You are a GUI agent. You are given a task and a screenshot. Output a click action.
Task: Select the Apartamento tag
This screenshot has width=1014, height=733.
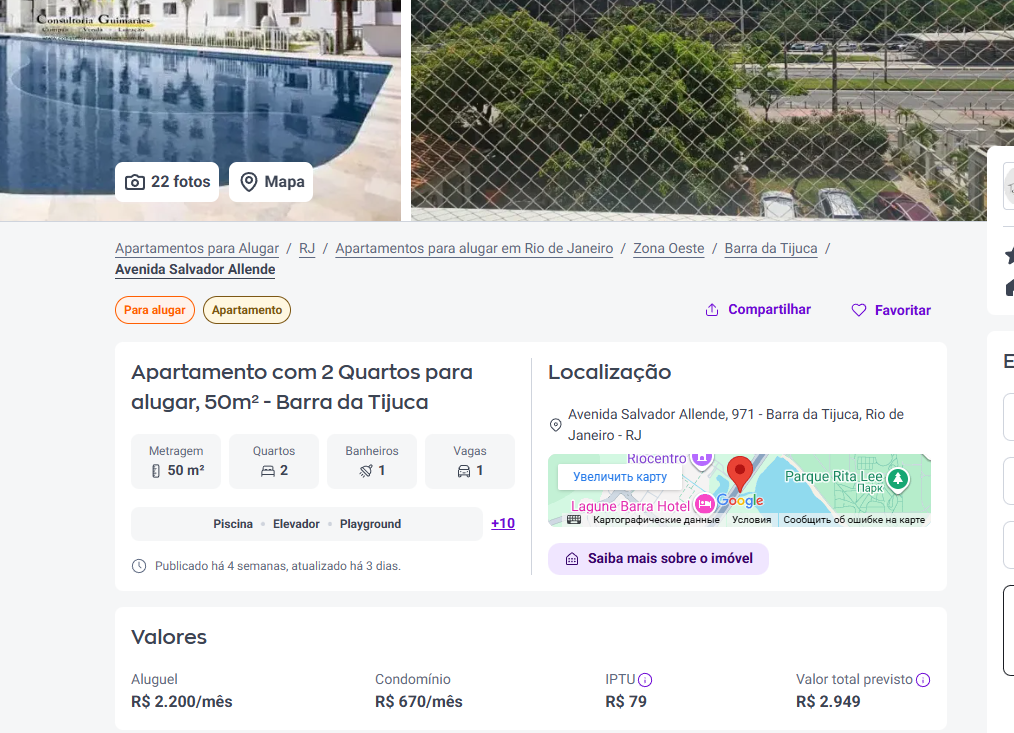tap(247, 310)
